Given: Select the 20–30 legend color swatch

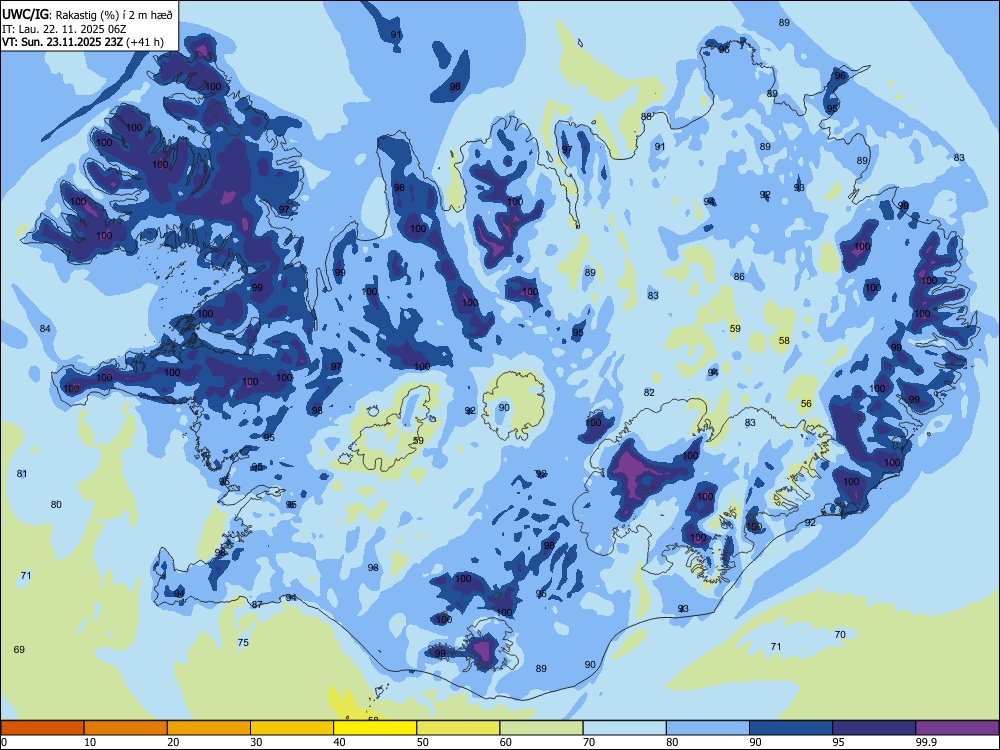Looking at the screenshot, I should pyautogui.click(x=209, y=728).
